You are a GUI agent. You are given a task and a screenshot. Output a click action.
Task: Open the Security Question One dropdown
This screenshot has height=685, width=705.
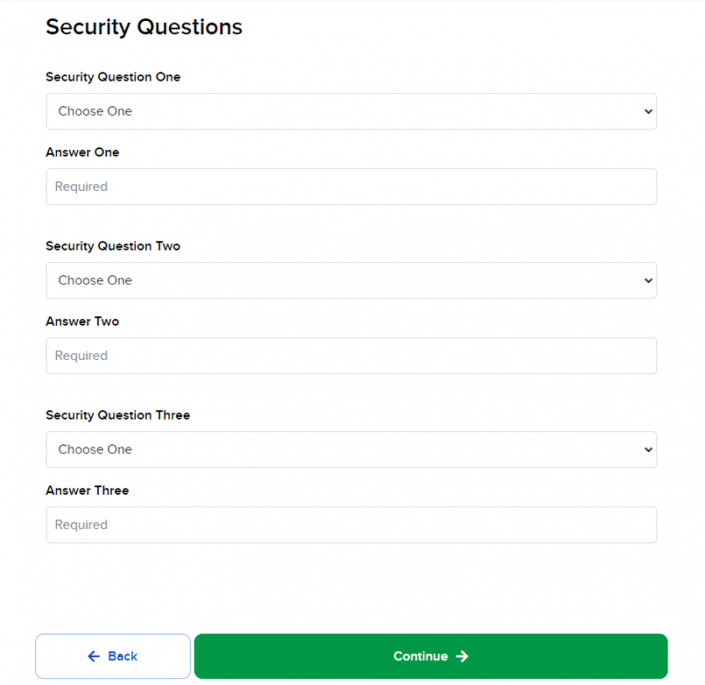coord(350,112)
